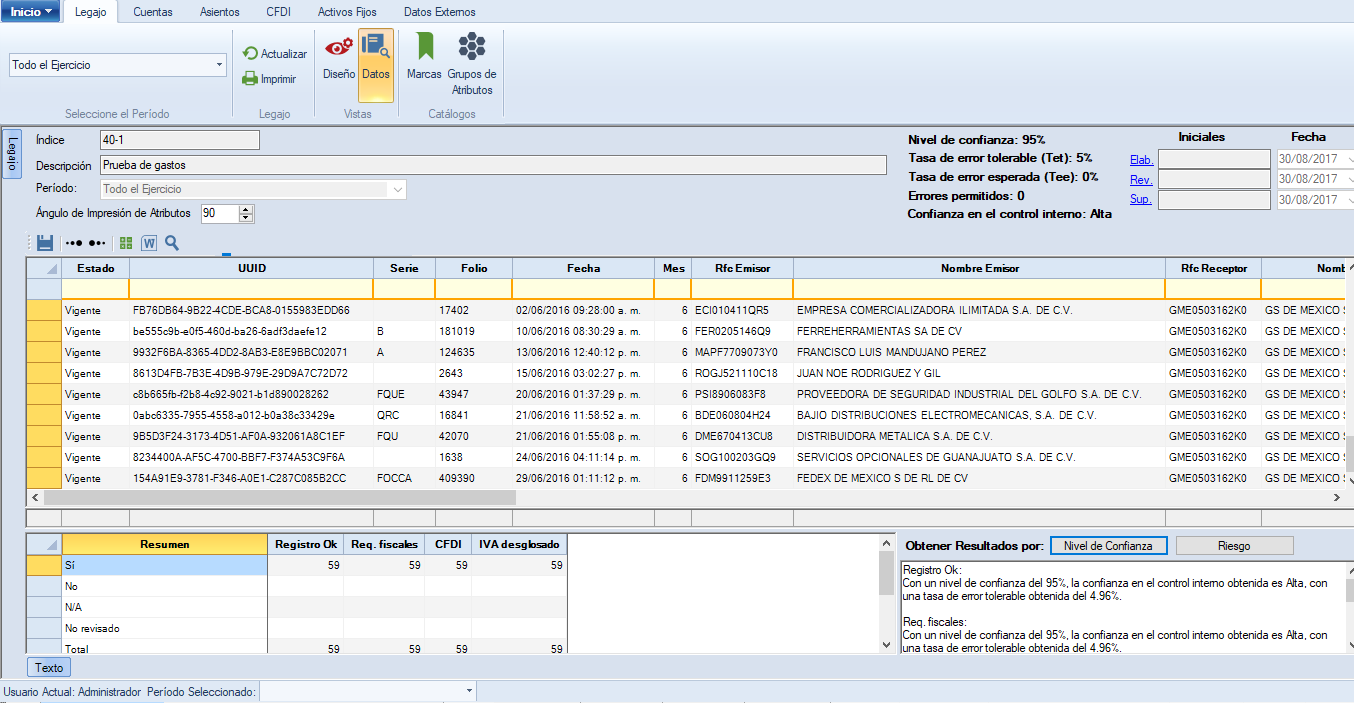Export to Word using the W icon
The height and width of the screenshot is (703, 1354).
tap(149, 243)
